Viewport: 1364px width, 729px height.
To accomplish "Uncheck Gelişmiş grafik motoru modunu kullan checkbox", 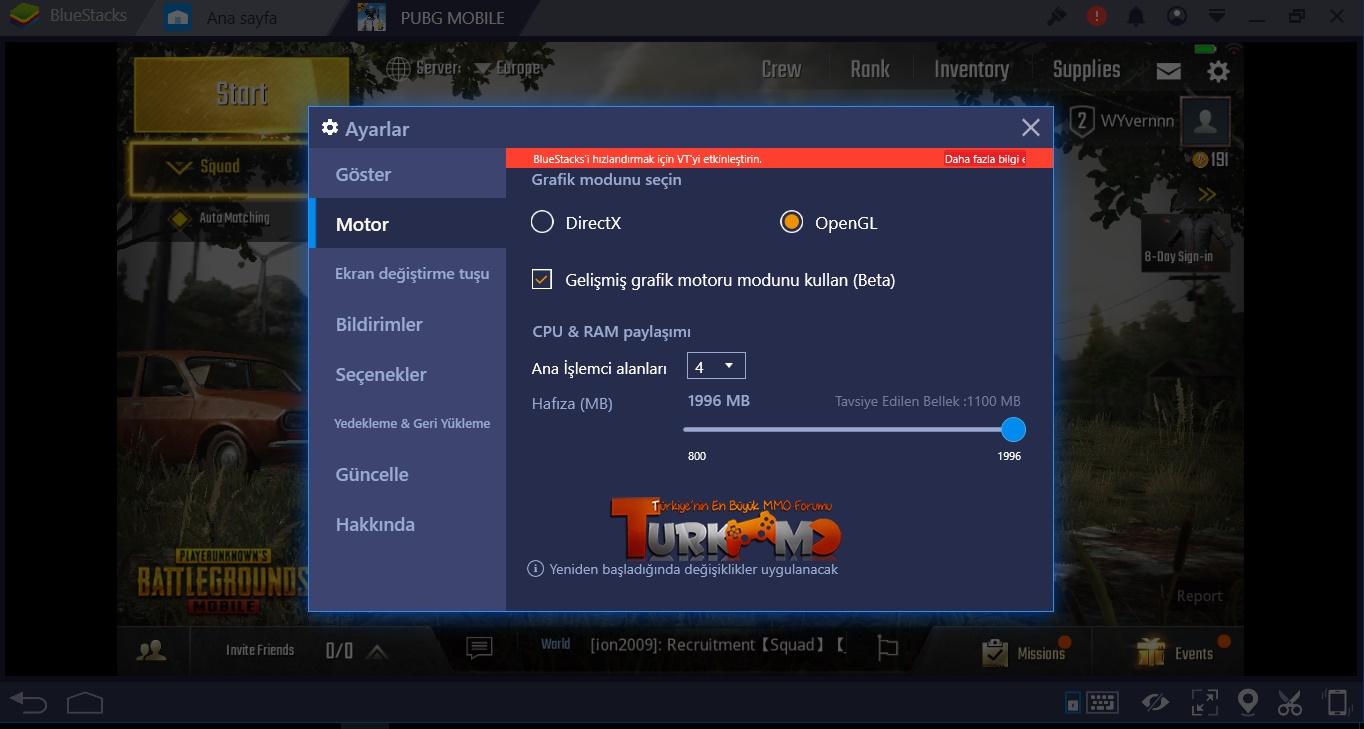I will [542, 280].
